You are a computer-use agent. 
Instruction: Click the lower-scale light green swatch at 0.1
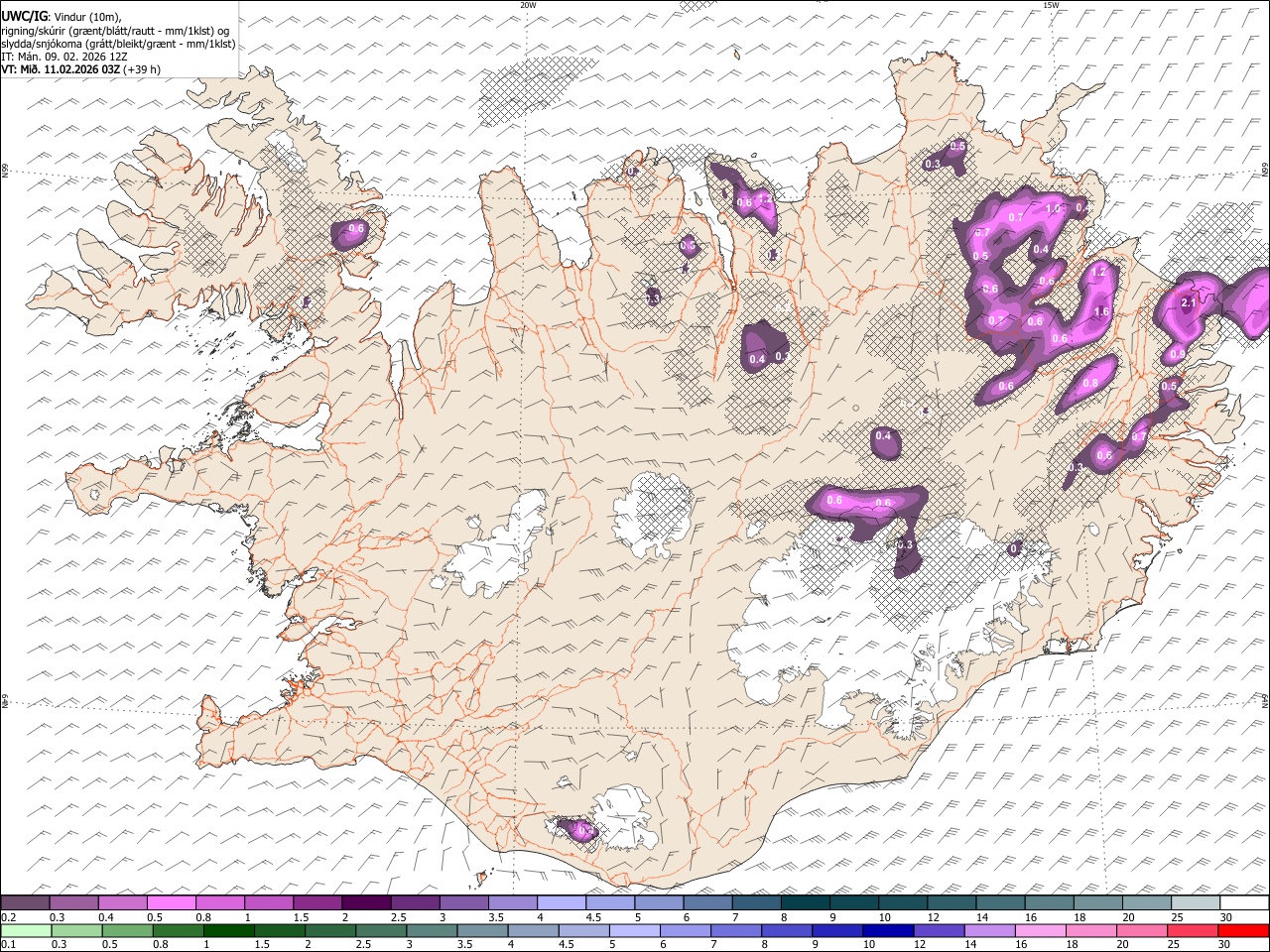(x=26, y=930)
